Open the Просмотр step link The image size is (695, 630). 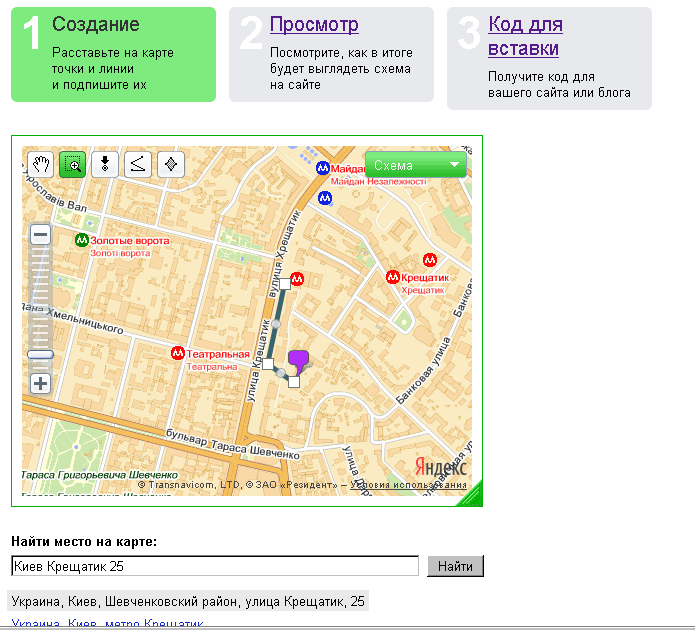(314, 24)
